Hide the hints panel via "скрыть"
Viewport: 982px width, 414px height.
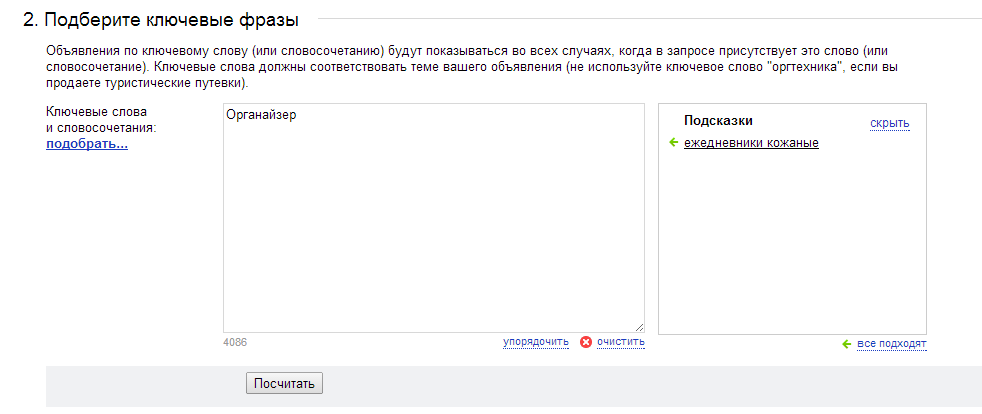coord(890,123)
